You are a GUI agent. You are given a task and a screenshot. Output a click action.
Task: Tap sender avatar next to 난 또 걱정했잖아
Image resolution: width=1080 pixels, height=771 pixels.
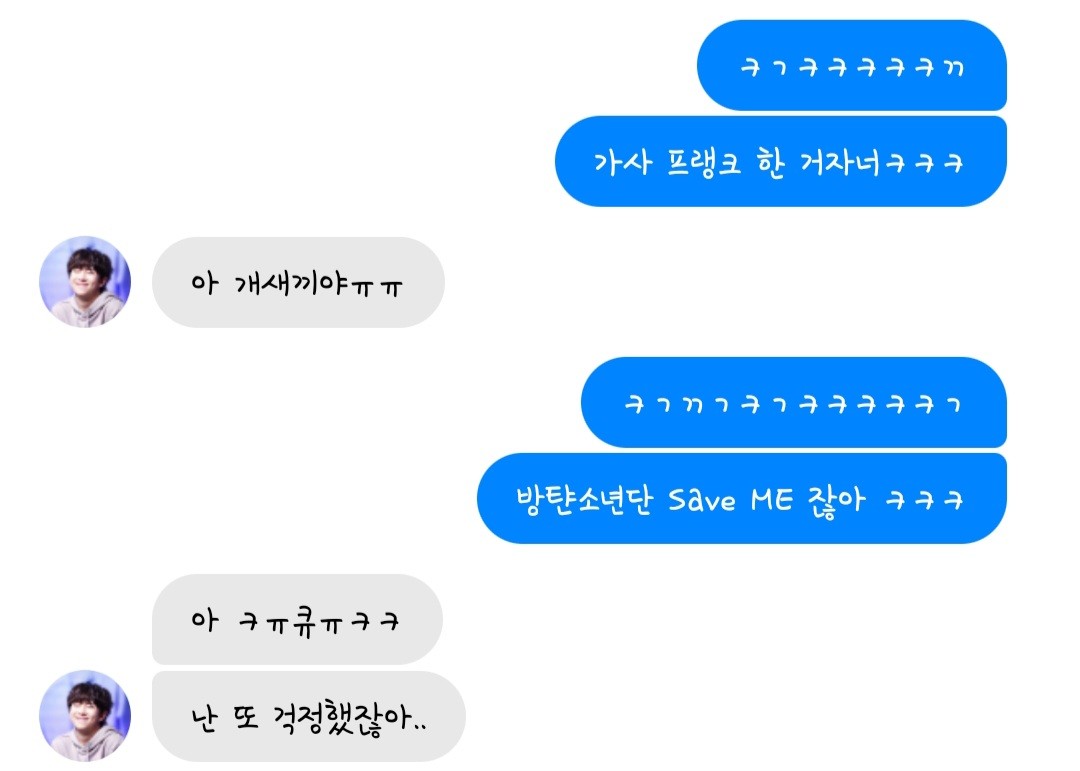point(85,716)
